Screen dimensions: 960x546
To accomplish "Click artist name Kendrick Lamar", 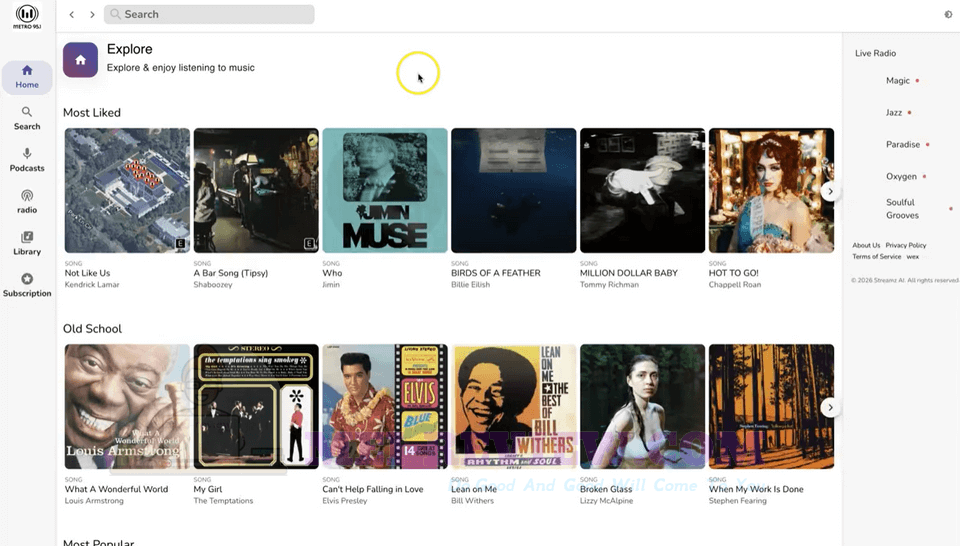I will click(x=92, y=285).
